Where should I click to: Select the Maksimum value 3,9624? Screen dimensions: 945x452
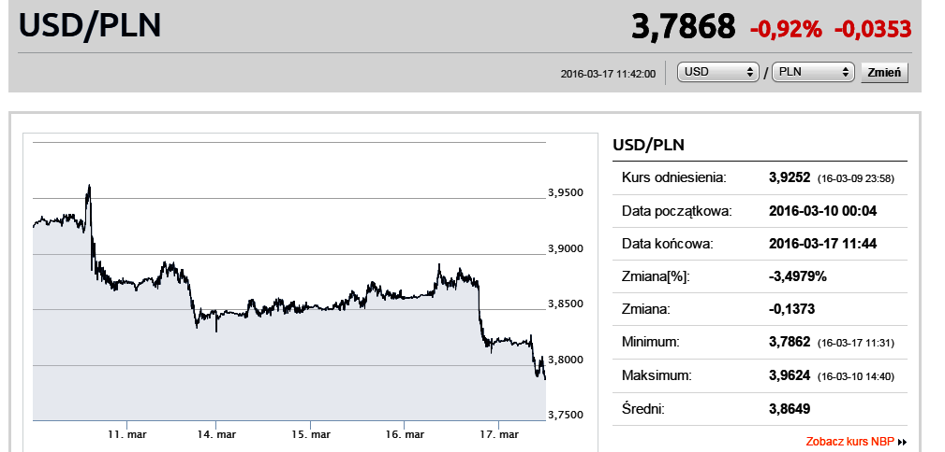pos(791,375)
